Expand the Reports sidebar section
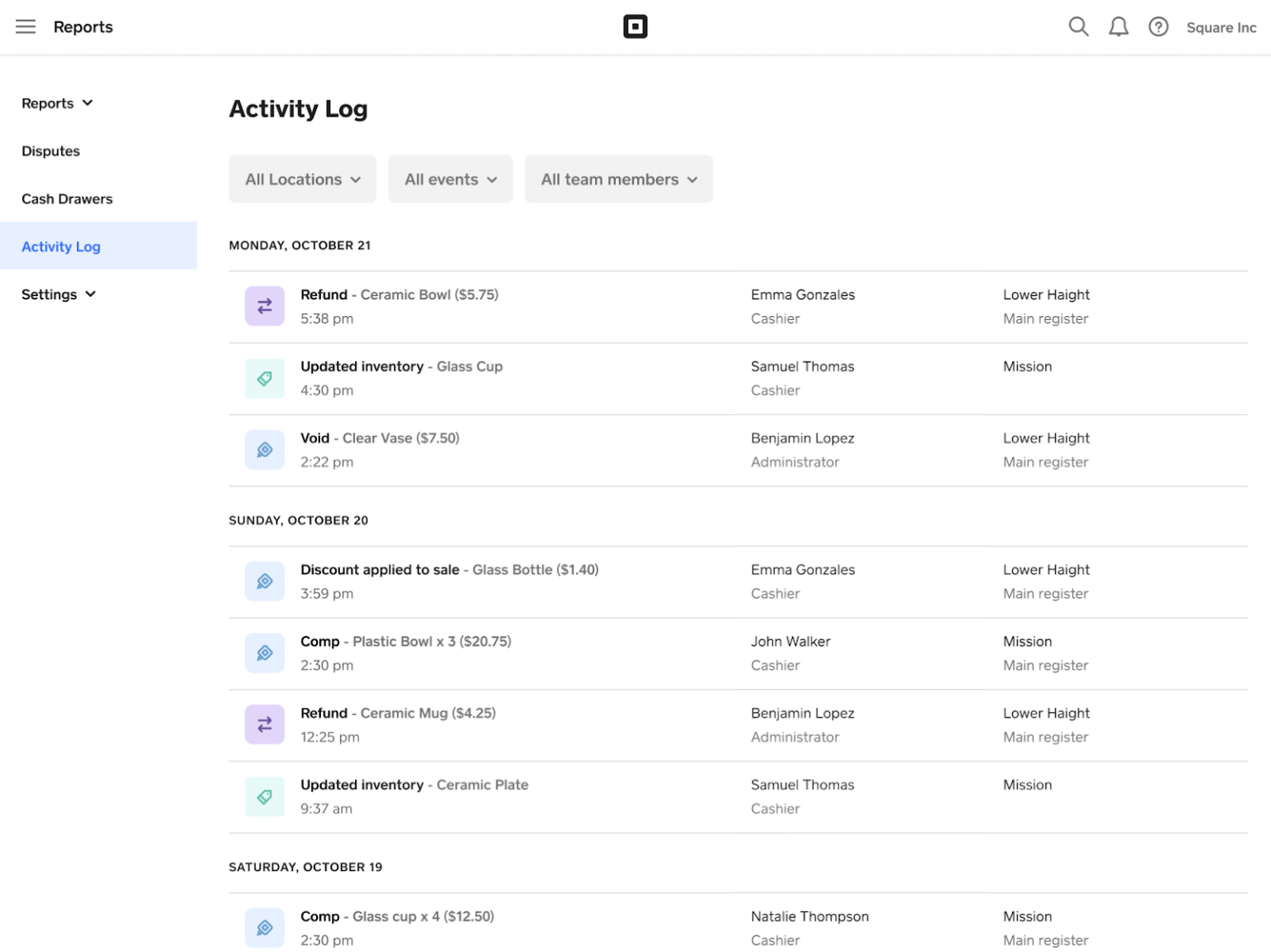 (57, 103)
